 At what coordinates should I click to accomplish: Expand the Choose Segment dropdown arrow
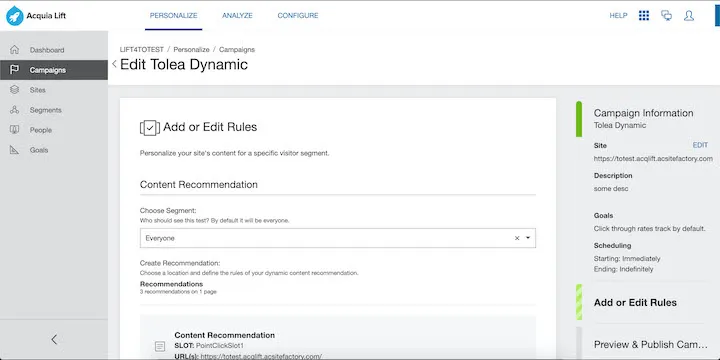tap(528, 238)
